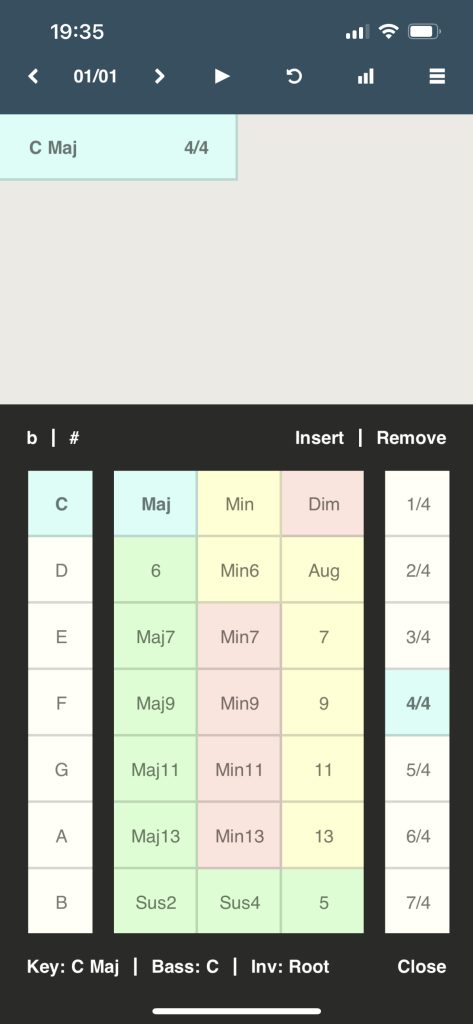Open the Key: C Maj selector
Image resolution: width=473 pixels, height=1024 pixels.
[73, 967]
